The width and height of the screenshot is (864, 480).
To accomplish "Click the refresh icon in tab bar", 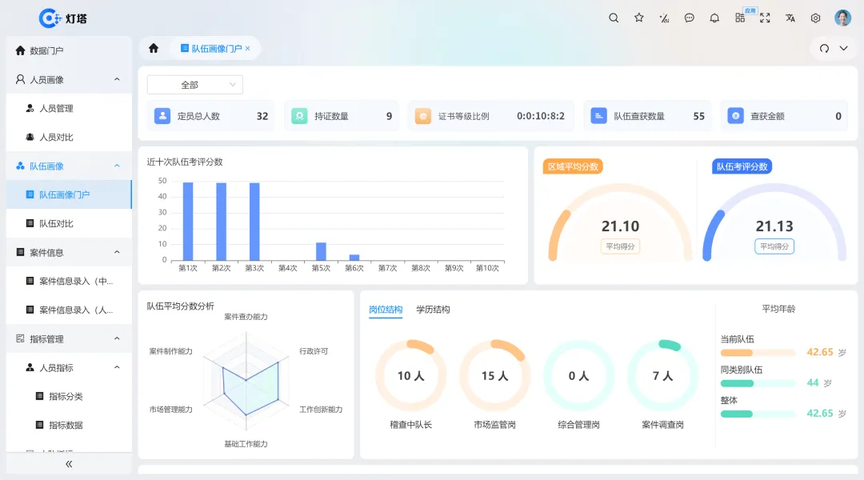I will 824,48.
